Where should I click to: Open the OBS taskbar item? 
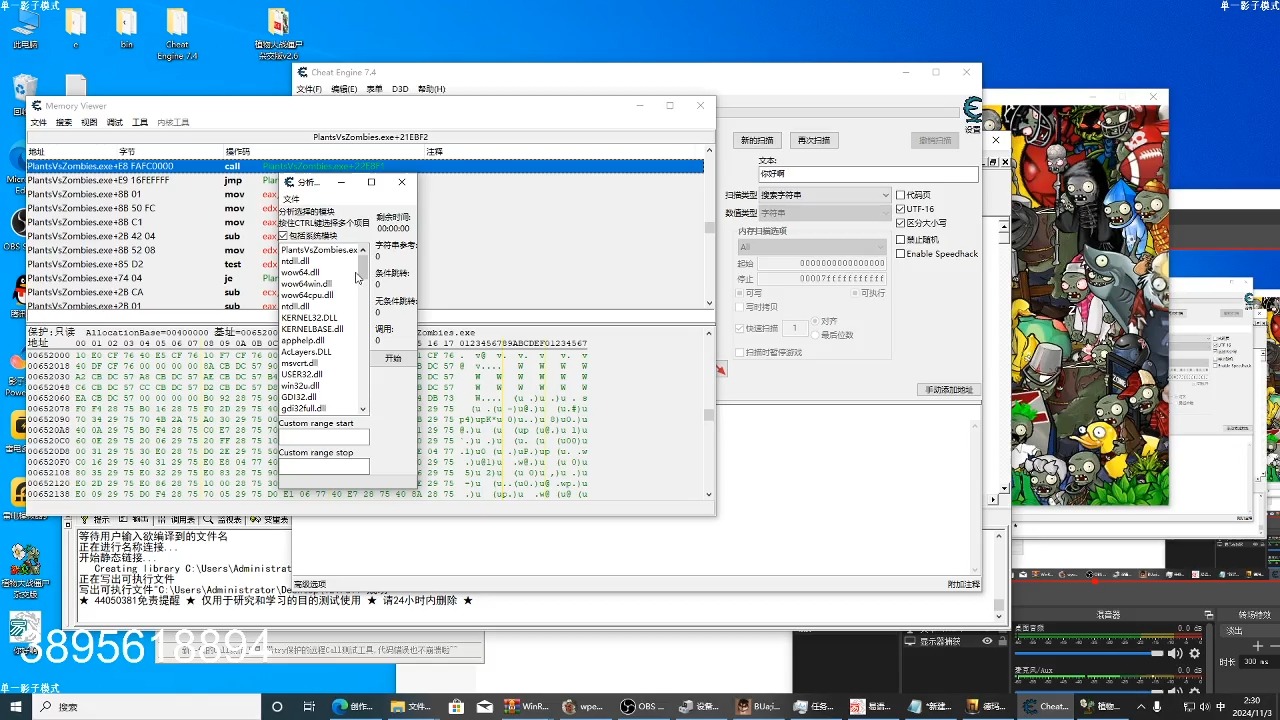pos(641,706)
